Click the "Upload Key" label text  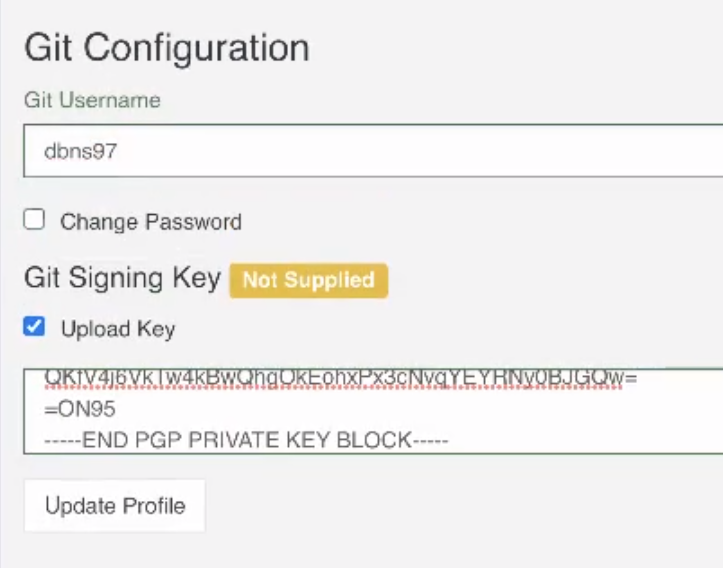click(118, 328)
